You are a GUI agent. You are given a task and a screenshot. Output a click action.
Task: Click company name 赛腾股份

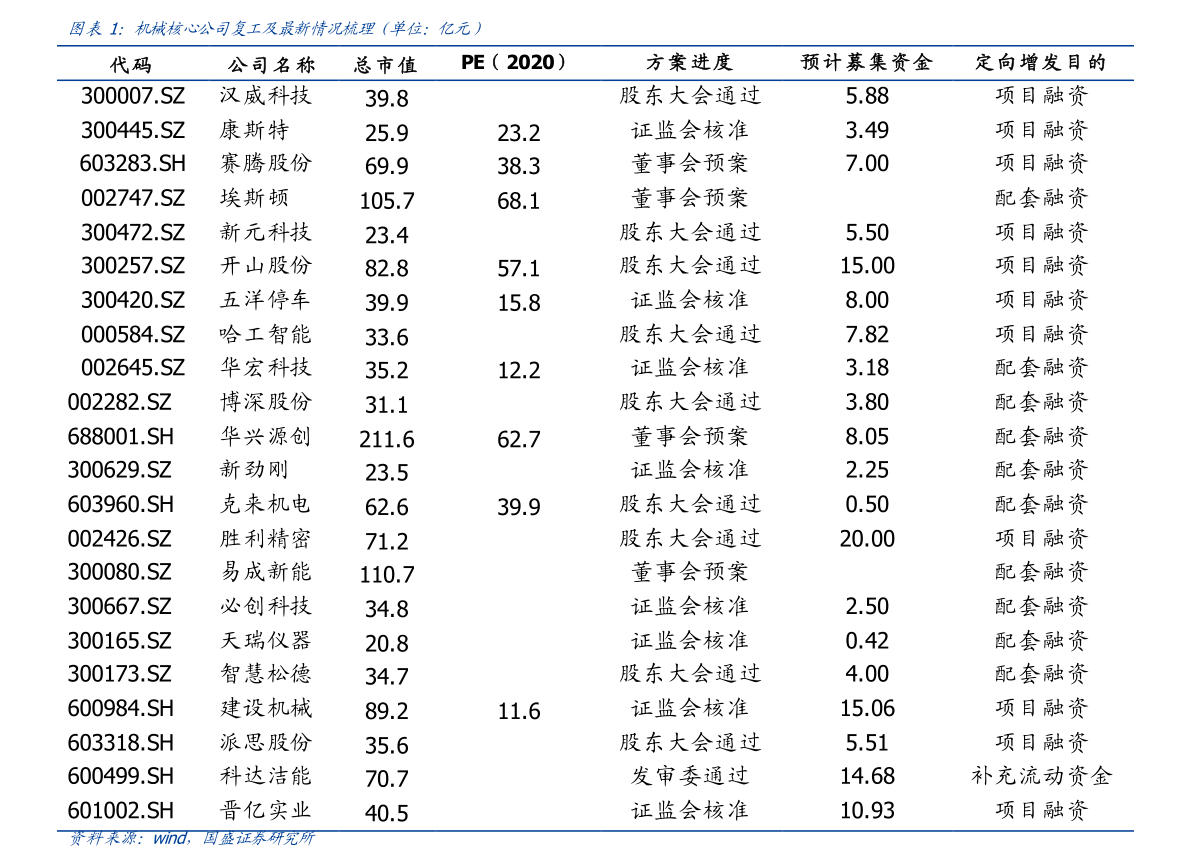266,164
